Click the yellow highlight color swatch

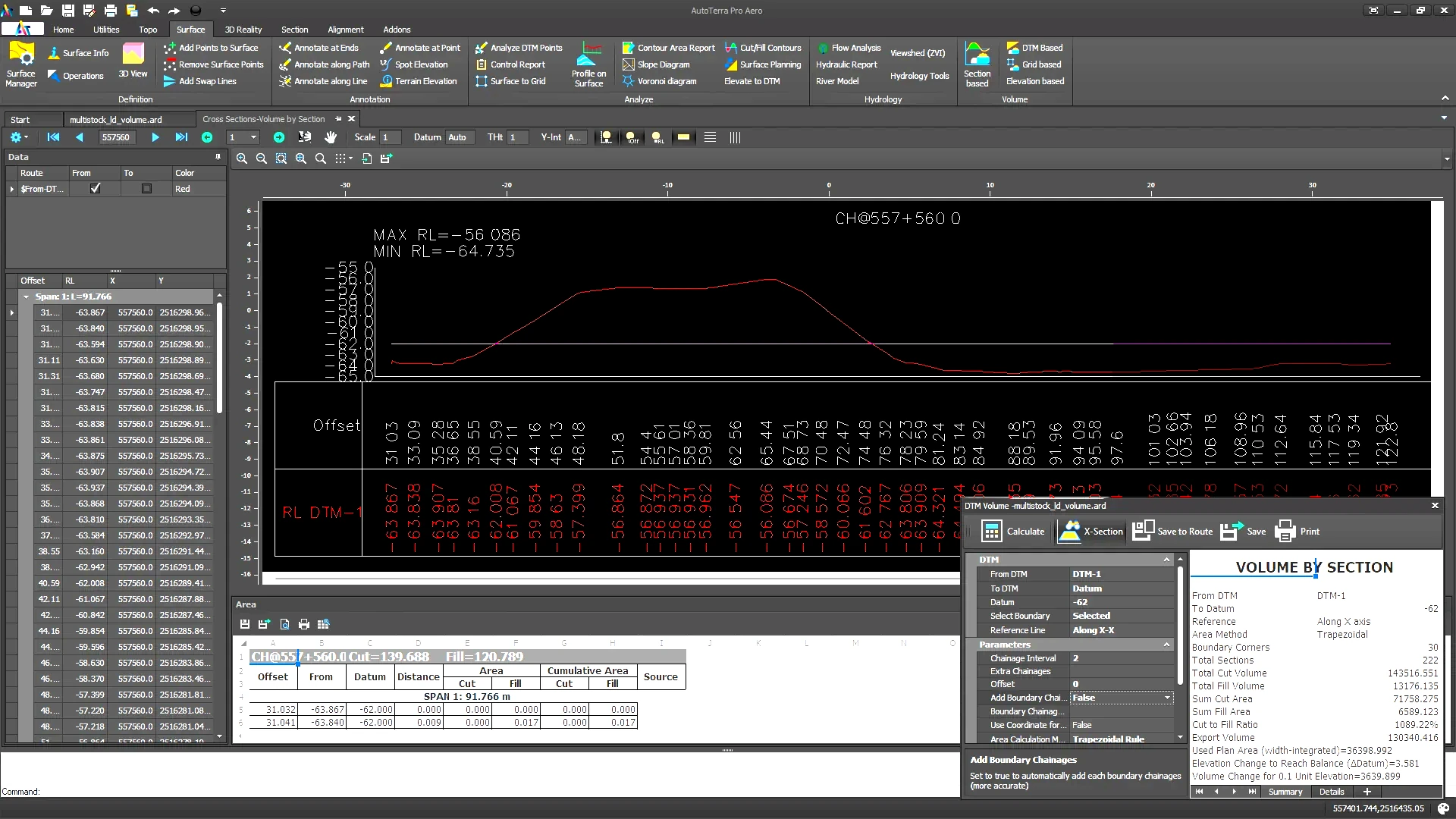pos(683,137)
